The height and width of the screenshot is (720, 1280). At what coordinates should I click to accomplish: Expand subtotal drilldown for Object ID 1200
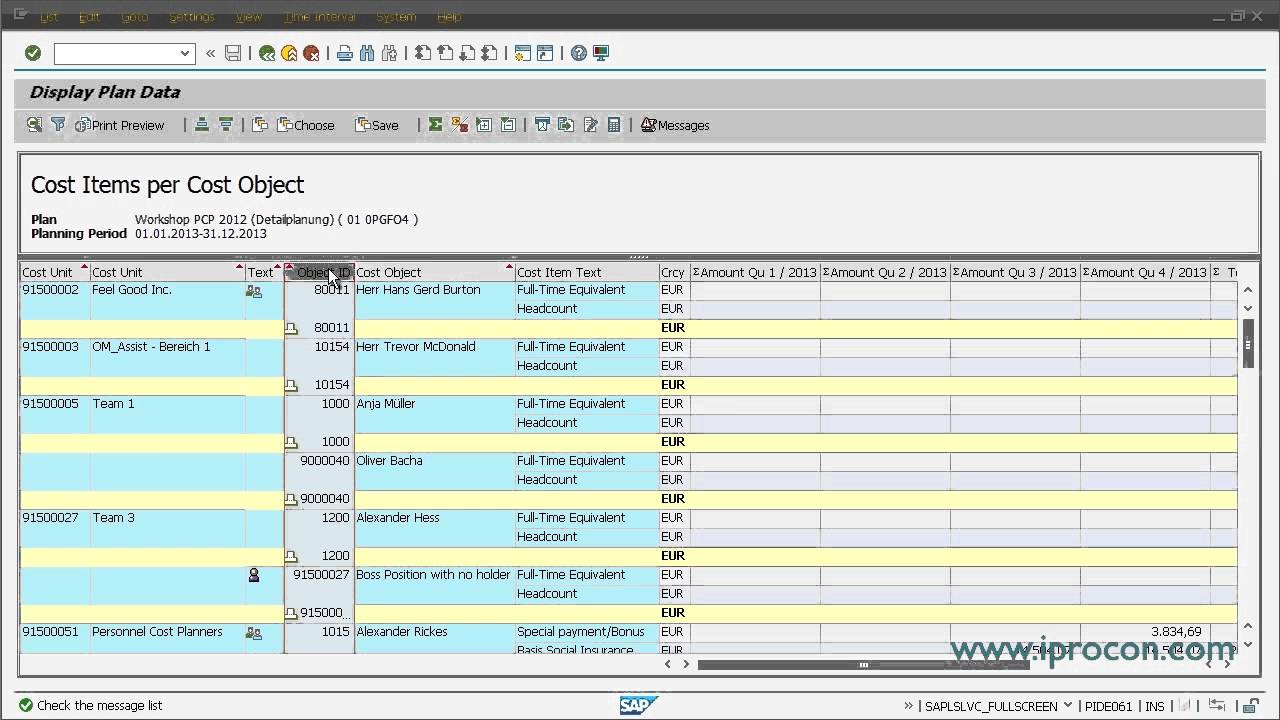click(291, 556)
